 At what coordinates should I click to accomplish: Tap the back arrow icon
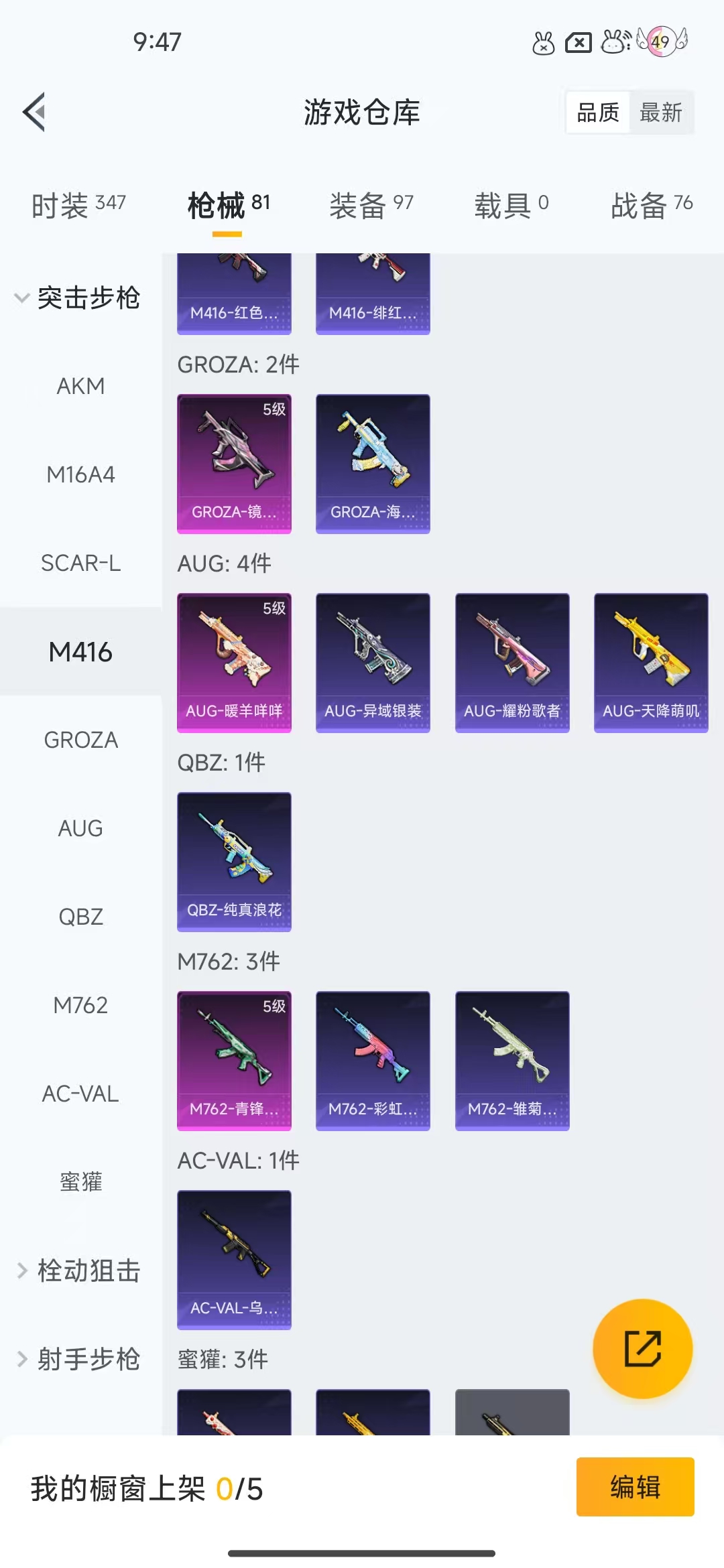(x=34, y=112)
